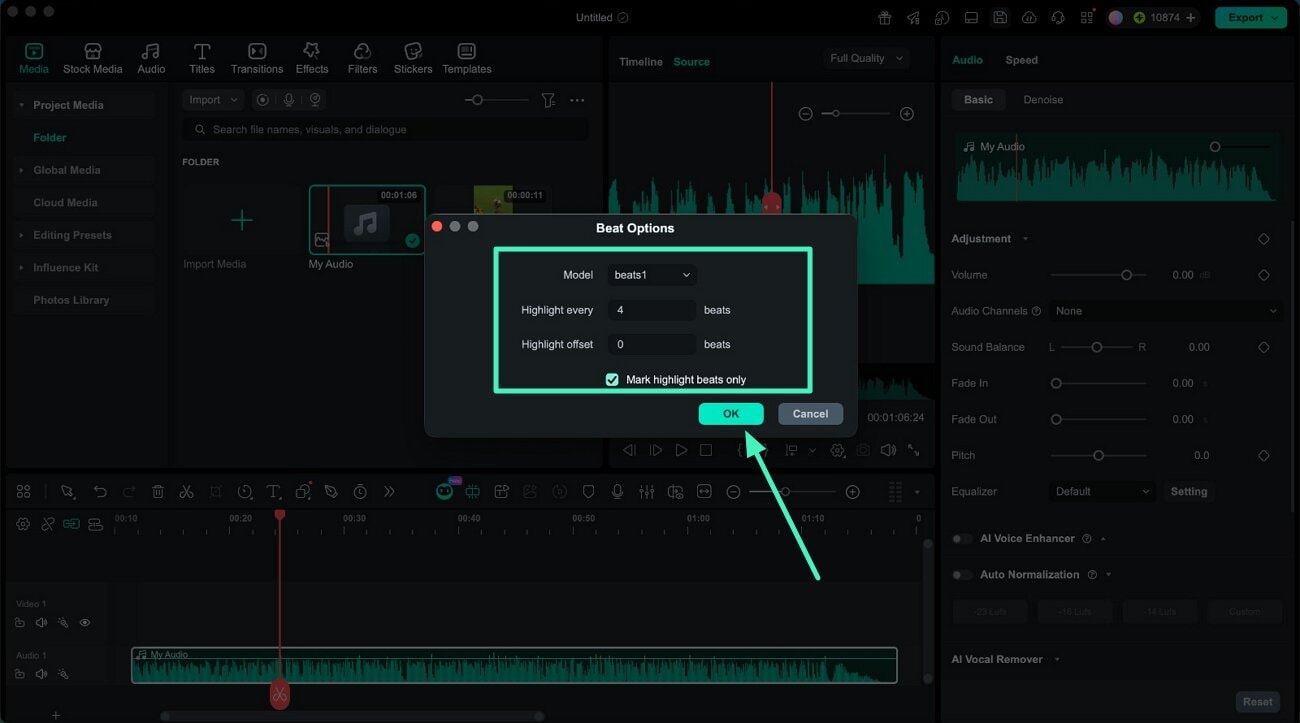Image resolution: width=1300 pixels, height=723 pixels.
Task: Expand the Influence Kit tree item
Action: pos(22,267)
